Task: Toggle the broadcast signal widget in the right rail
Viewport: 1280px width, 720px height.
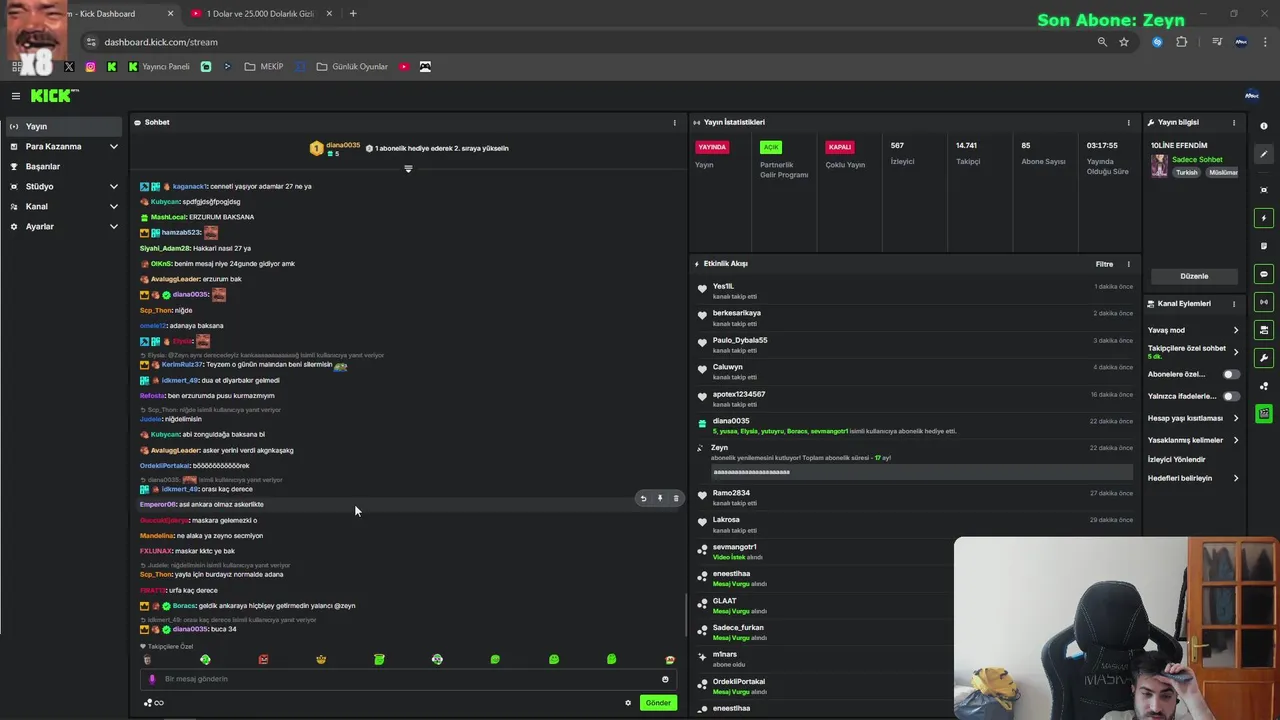Action: tap(1264, 302)
